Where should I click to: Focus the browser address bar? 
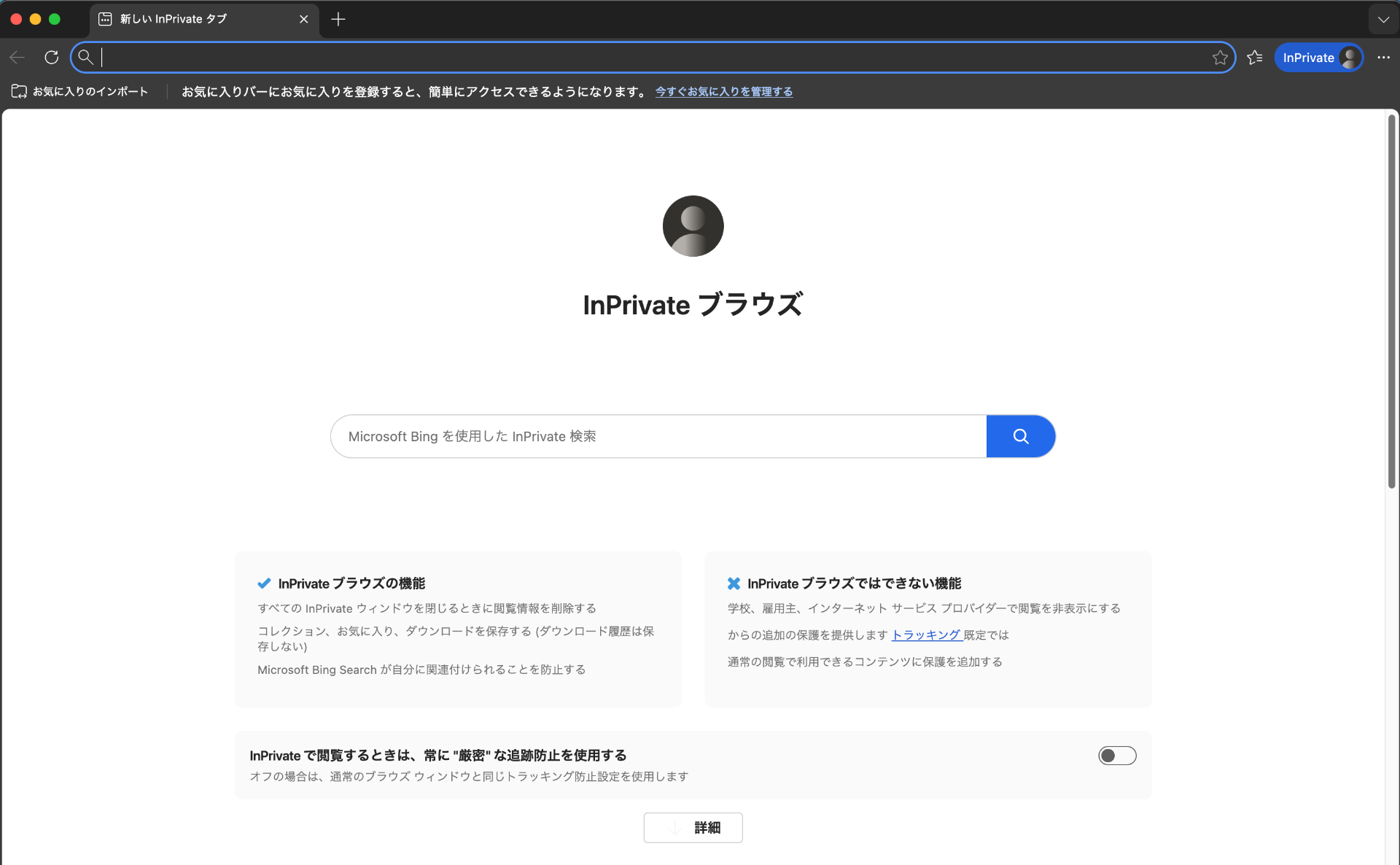click(x=649, y=58)
